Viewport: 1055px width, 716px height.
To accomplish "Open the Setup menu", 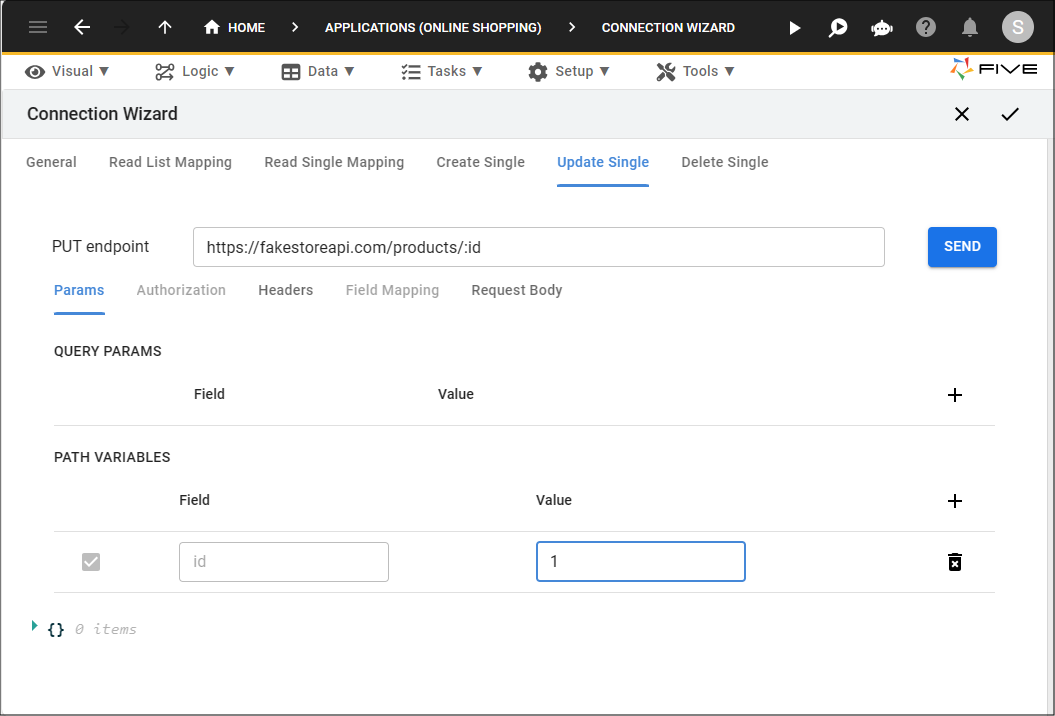I will 569,71.
